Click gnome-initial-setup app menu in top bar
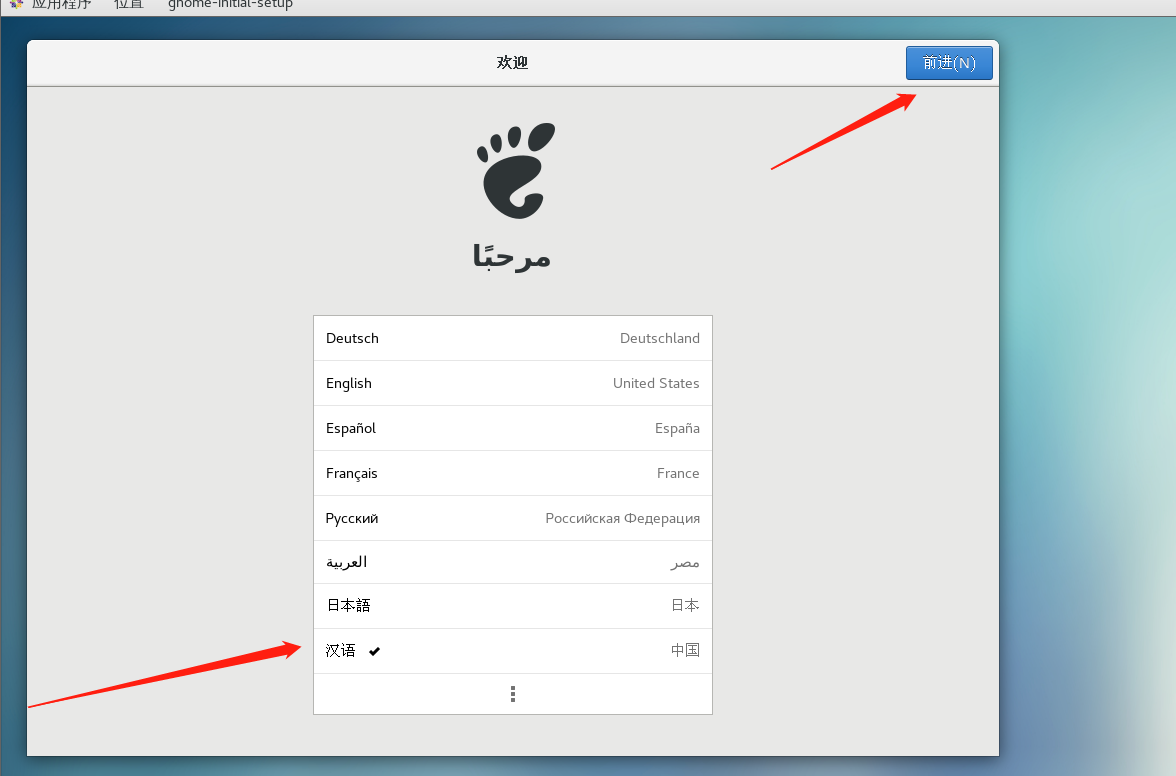Image resolution: width=1176 pixels, height=776 pixels. point(230,4)
